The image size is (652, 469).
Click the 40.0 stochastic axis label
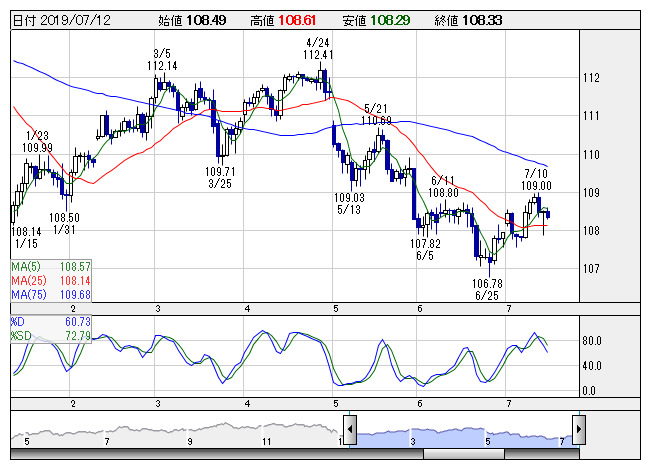click(592, 366)
